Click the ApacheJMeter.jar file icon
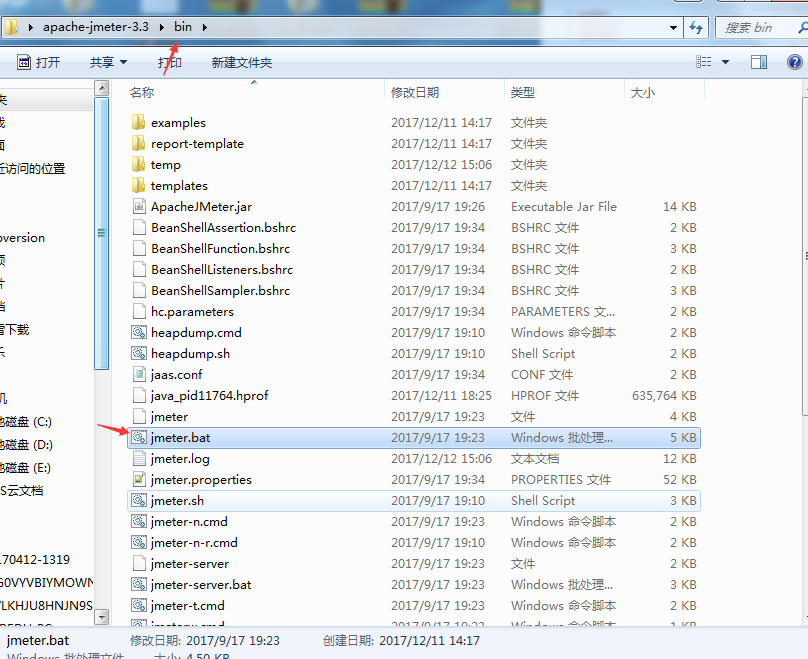The height and width of the screenshot is (659, 808). pyautogui.click(x=139, y=207)
